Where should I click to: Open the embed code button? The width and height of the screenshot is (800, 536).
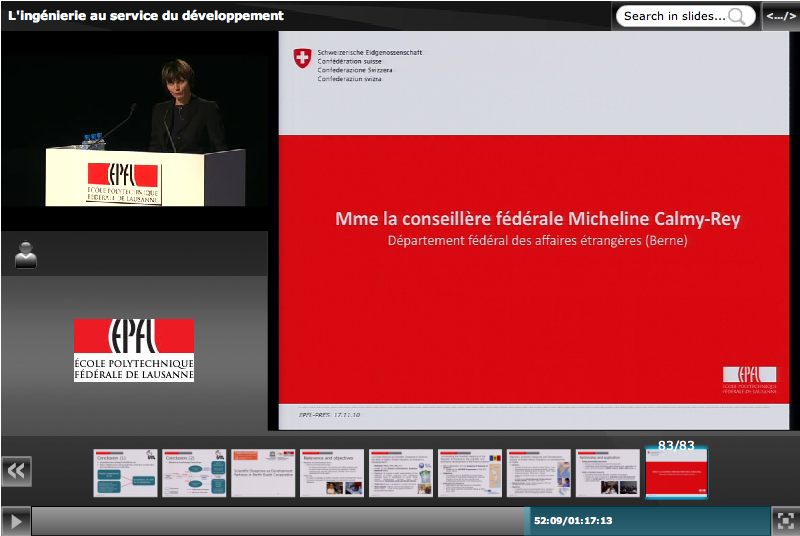coord(781,16)
